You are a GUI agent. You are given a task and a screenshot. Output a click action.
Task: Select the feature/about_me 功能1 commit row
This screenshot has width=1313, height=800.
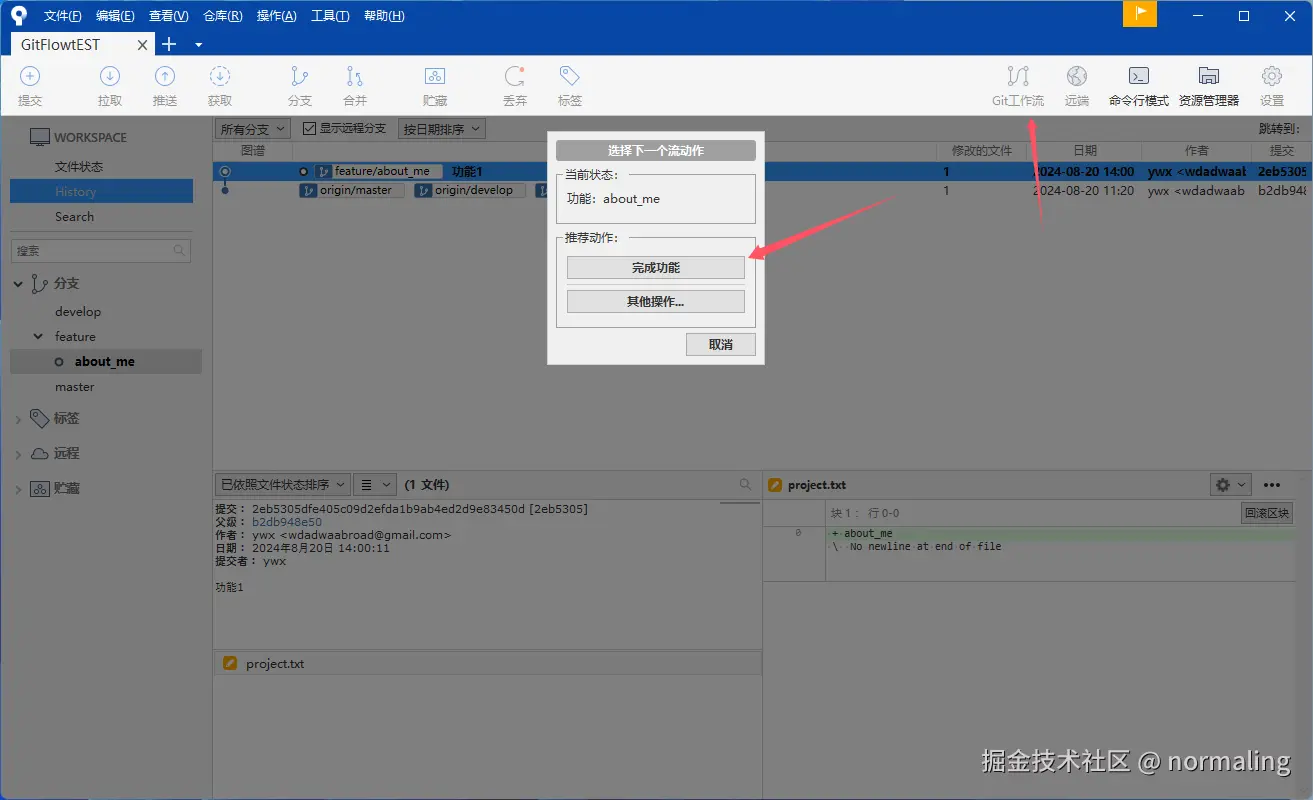pyautogui.click(x=760, y=172)
